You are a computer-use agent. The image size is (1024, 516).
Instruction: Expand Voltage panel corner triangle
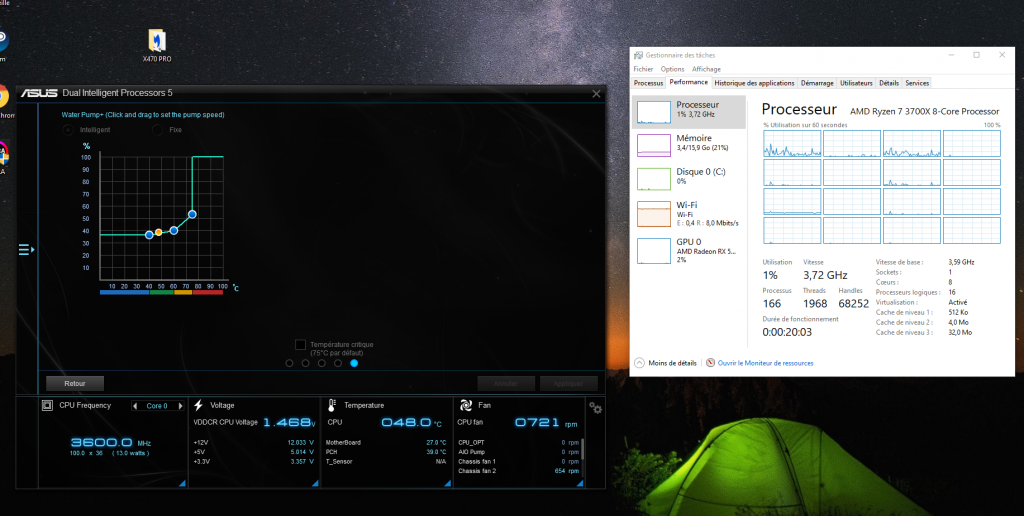click(x=315, y=483)
